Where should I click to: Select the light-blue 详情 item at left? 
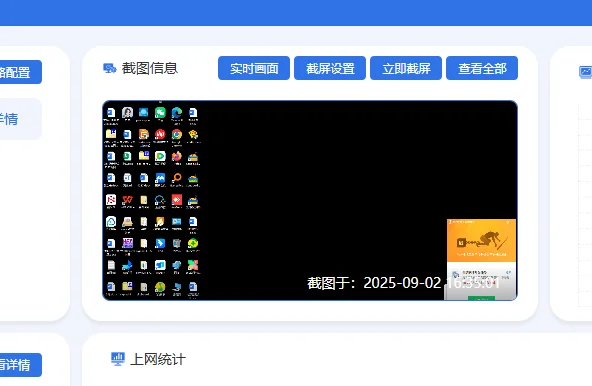(21, 119)
